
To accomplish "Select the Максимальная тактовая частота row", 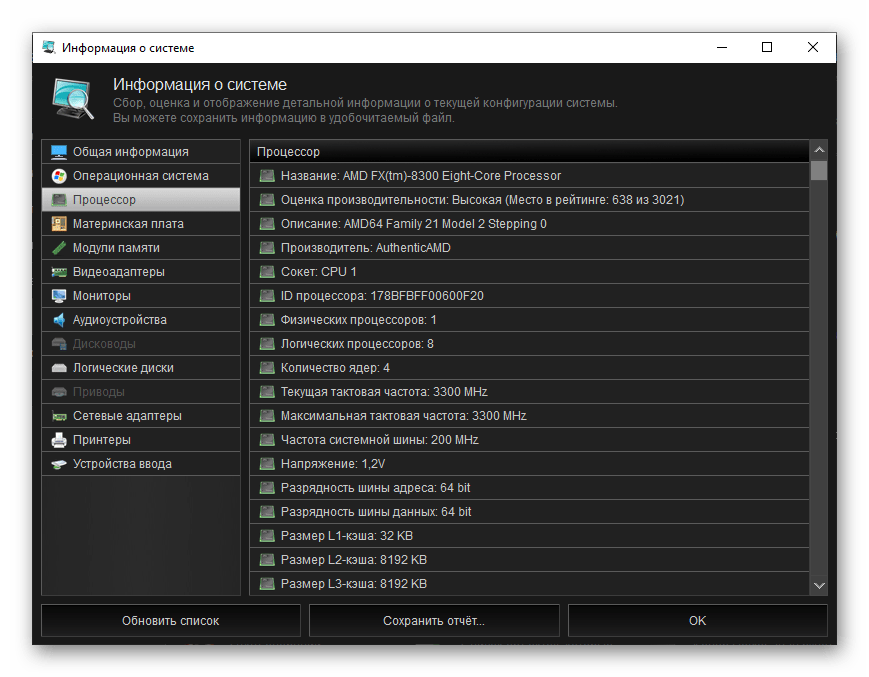I will 529,416.
